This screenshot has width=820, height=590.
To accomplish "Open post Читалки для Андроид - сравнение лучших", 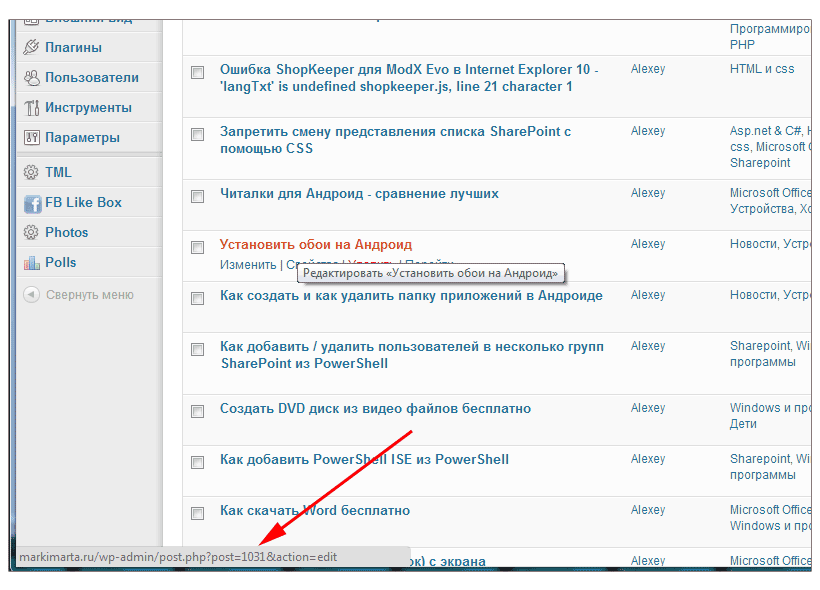I will [x=359, y=194].
